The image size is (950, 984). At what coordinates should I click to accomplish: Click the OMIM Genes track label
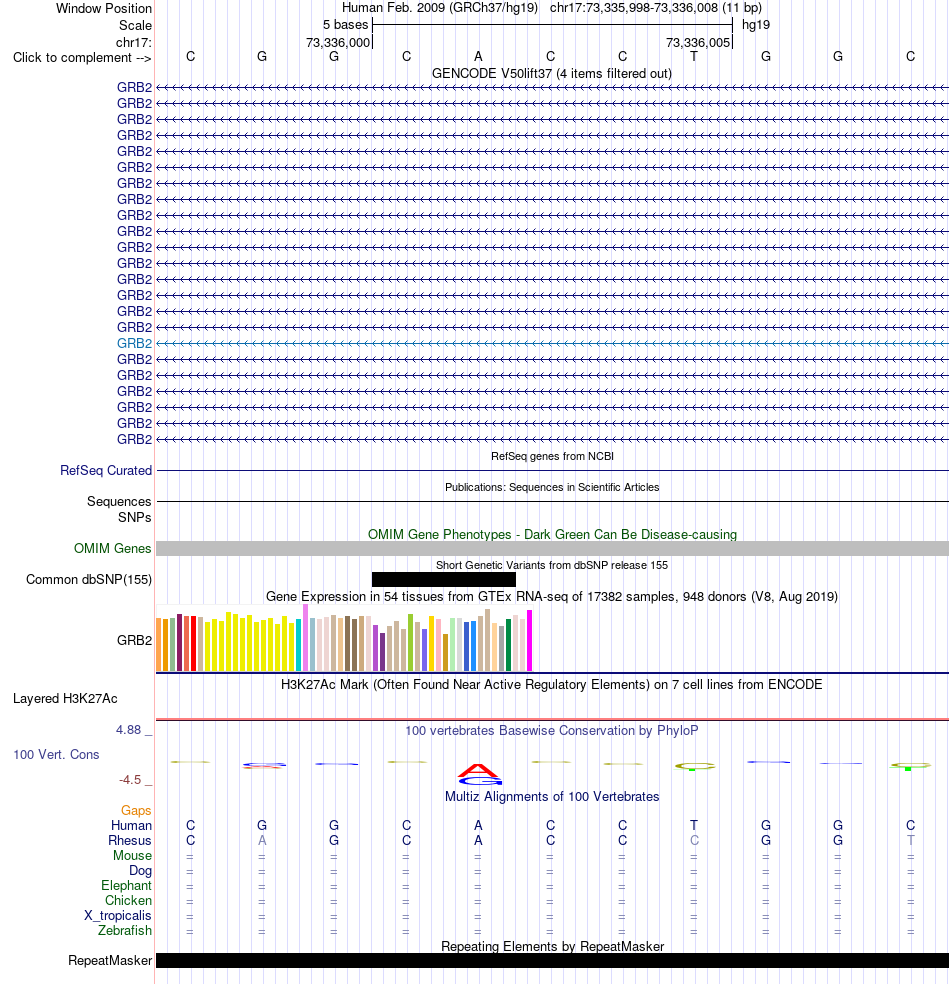[x=112, y=548]
